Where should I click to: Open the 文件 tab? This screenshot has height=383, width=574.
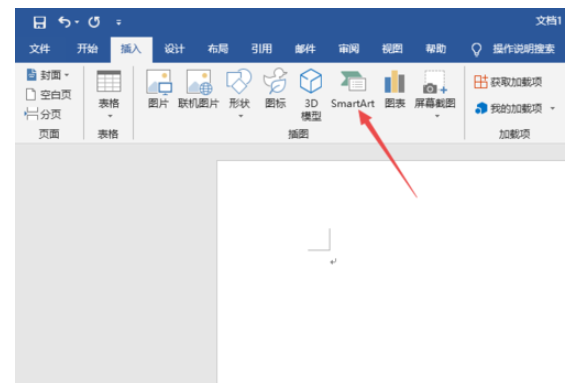coord(40,49)
